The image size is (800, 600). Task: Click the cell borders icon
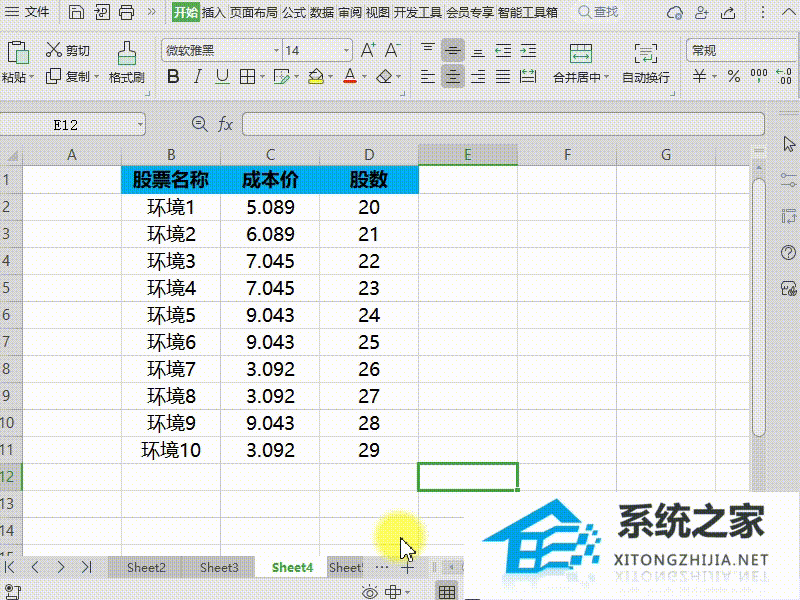click(x=247, y=77)
